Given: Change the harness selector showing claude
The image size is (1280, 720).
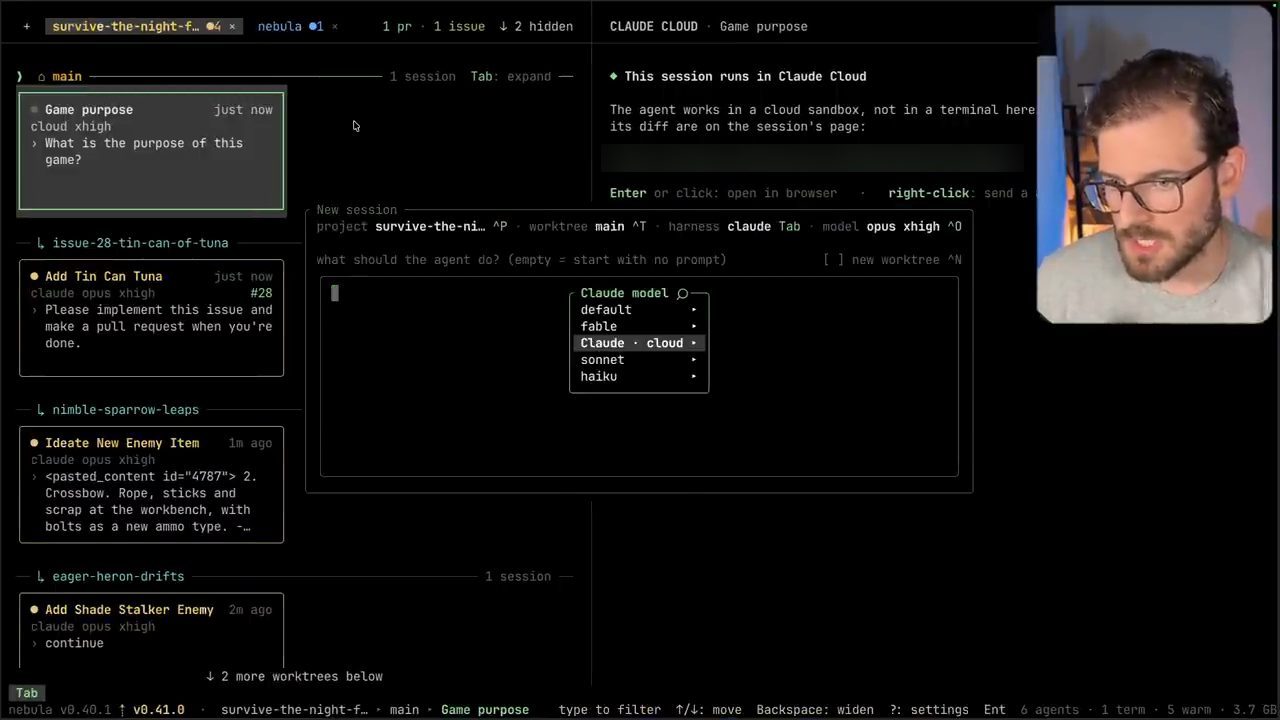Looking at the screenshot, I should click(x=734, y=227).
